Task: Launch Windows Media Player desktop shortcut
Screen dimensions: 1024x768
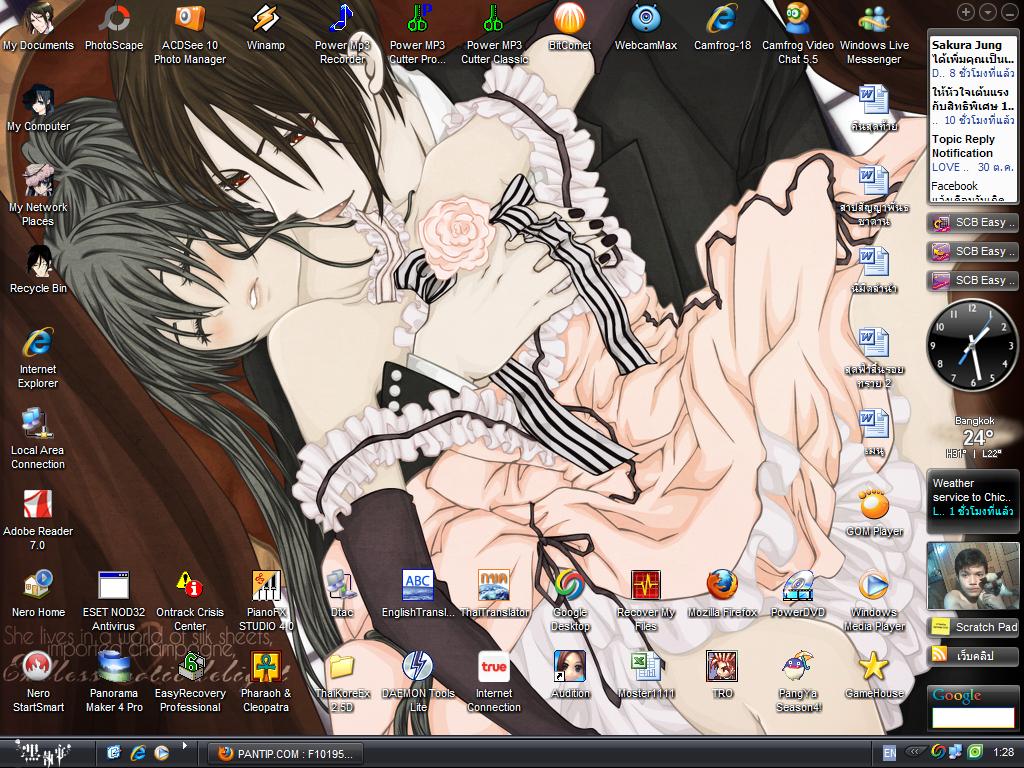Action: (x=874, y=600)
